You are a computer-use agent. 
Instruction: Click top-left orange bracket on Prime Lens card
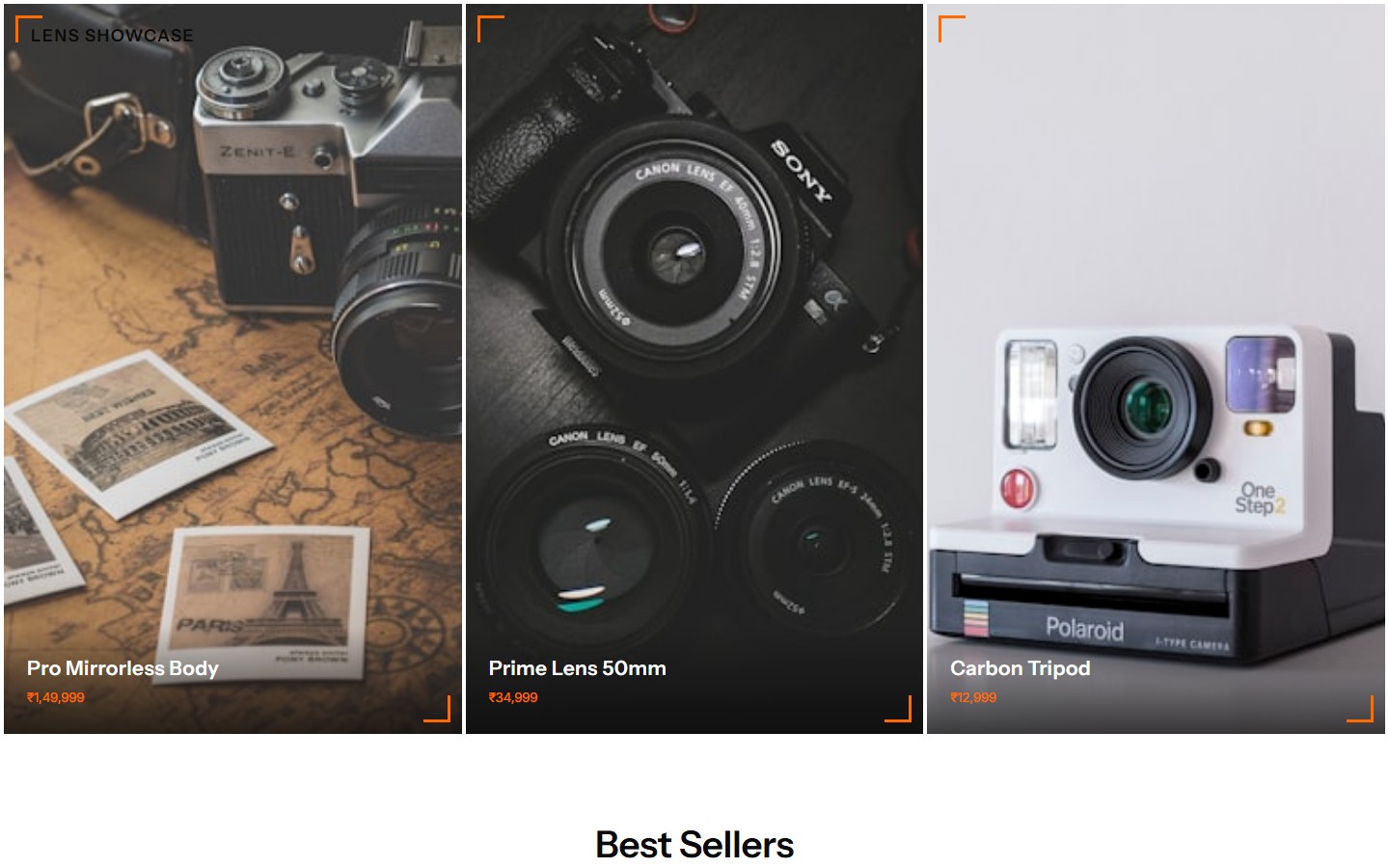(491, 29)
